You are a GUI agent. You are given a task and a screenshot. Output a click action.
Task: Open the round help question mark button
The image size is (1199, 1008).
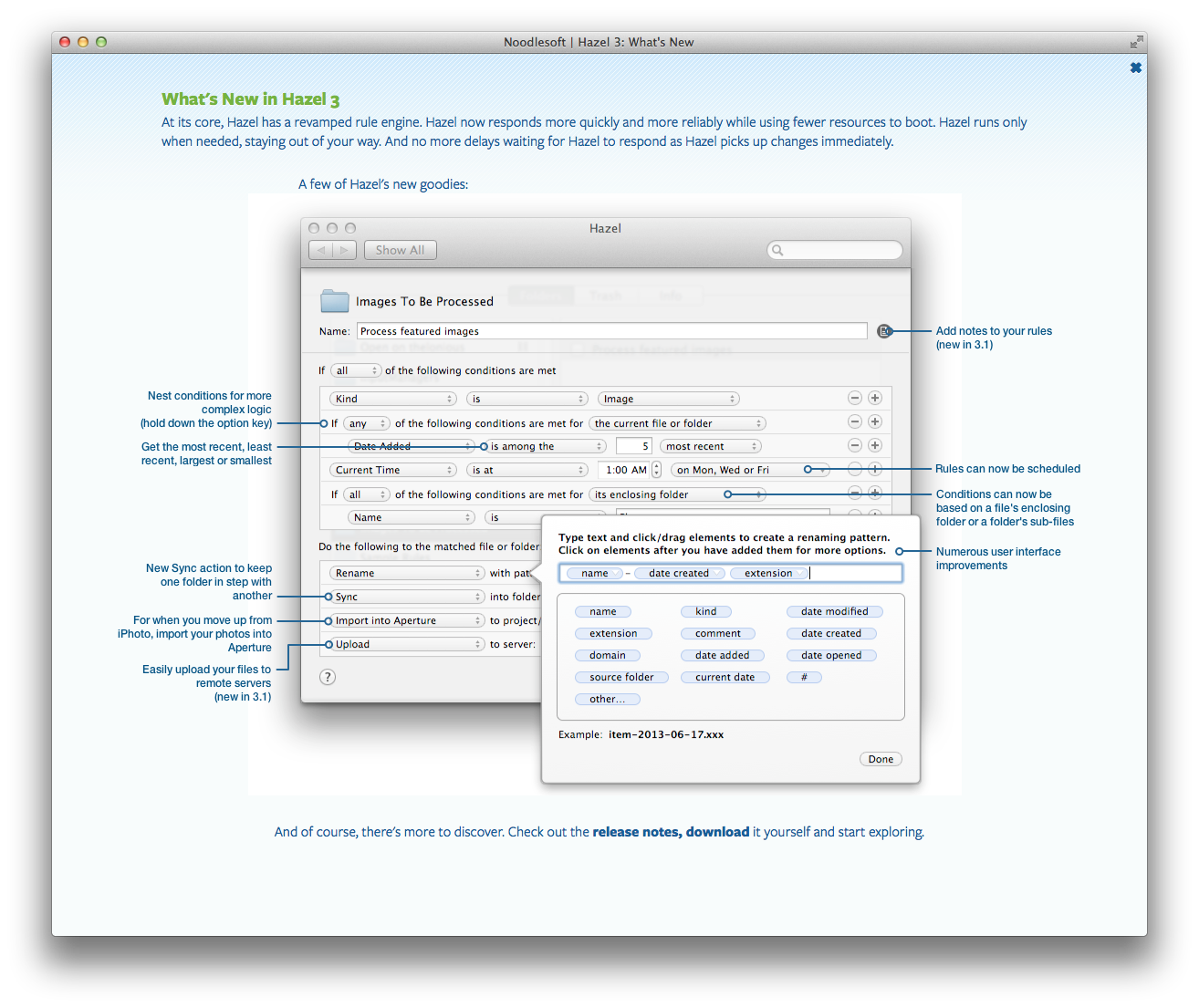(x=328, y=677)
